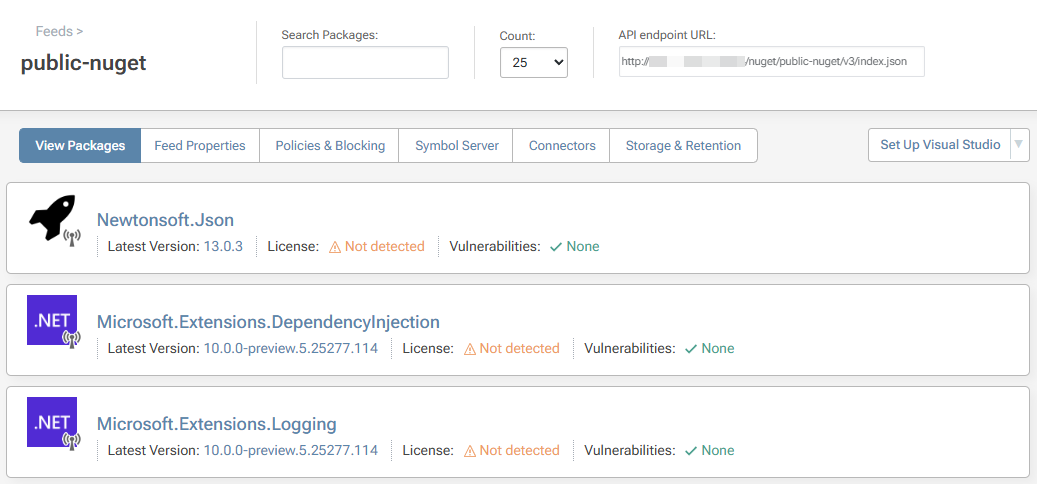Viewport: 1037px width, 484px height.
Task: Open version 13.0.3 of Newtonsoft.Json
Action: click(x=223, y=247)
